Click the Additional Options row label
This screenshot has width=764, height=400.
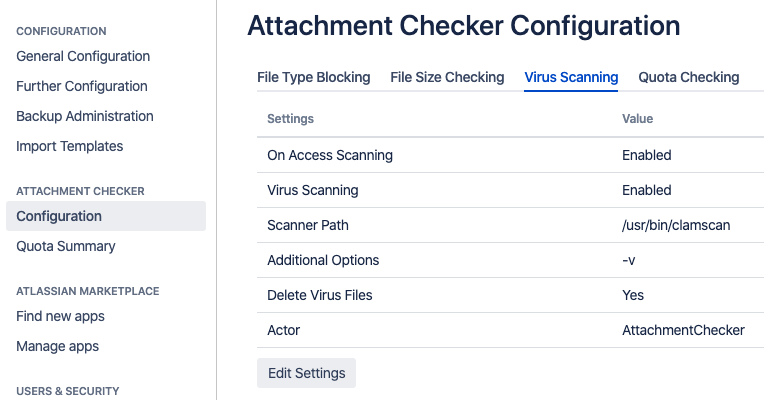click(323, 260)
